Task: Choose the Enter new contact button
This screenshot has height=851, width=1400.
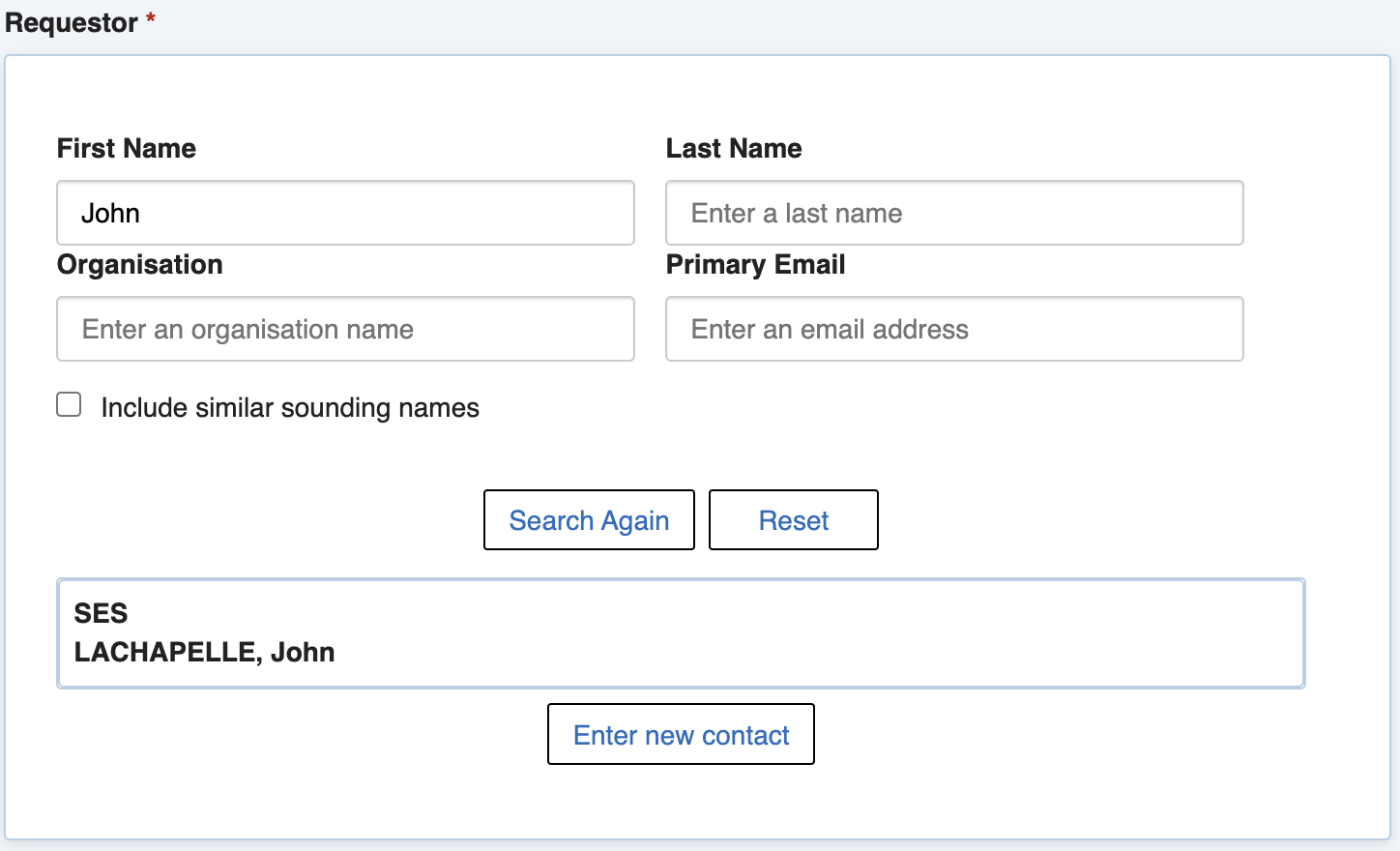Action: tap(681, 735)
